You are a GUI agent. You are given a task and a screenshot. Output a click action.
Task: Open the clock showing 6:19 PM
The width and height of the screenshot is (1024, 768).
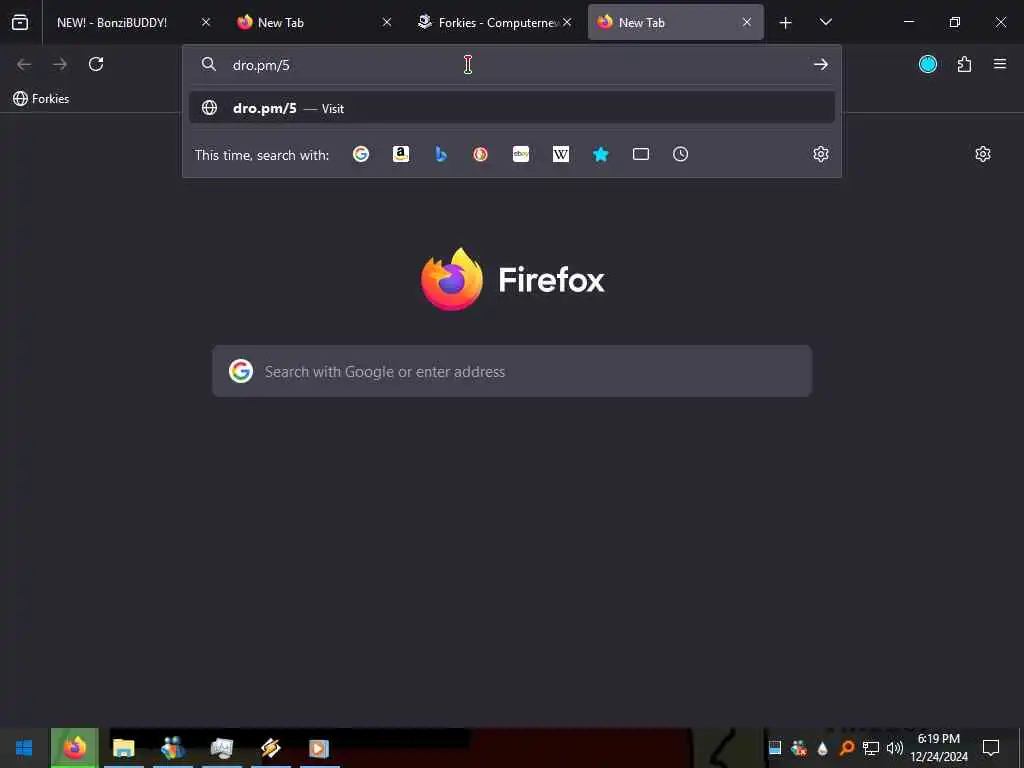tap(939, 748)
